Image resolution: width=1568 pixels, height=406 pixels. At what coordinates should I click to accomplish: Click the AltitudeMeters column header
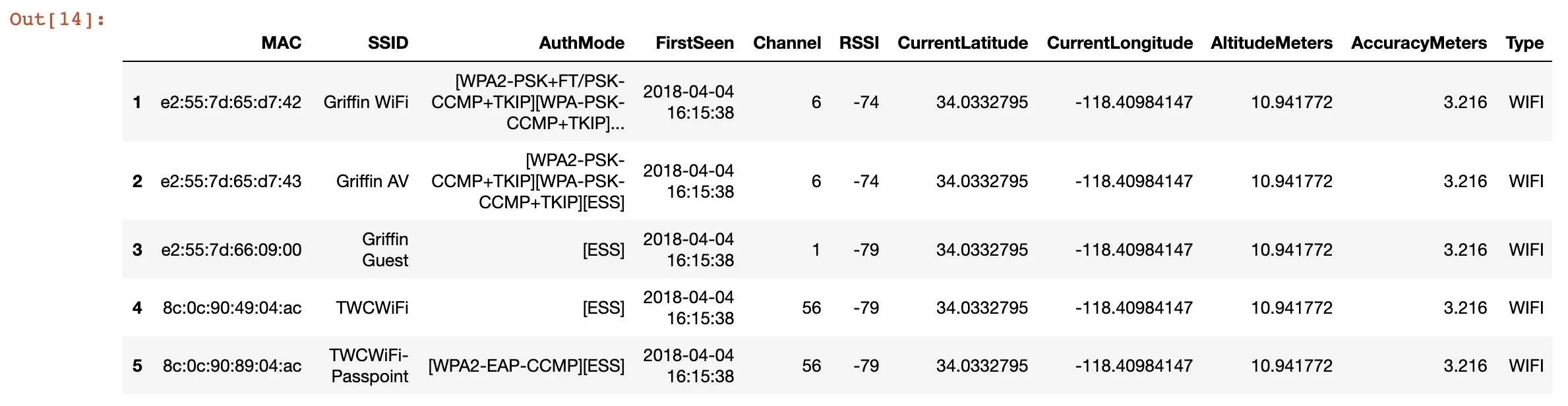click(x=1271, y=43)
